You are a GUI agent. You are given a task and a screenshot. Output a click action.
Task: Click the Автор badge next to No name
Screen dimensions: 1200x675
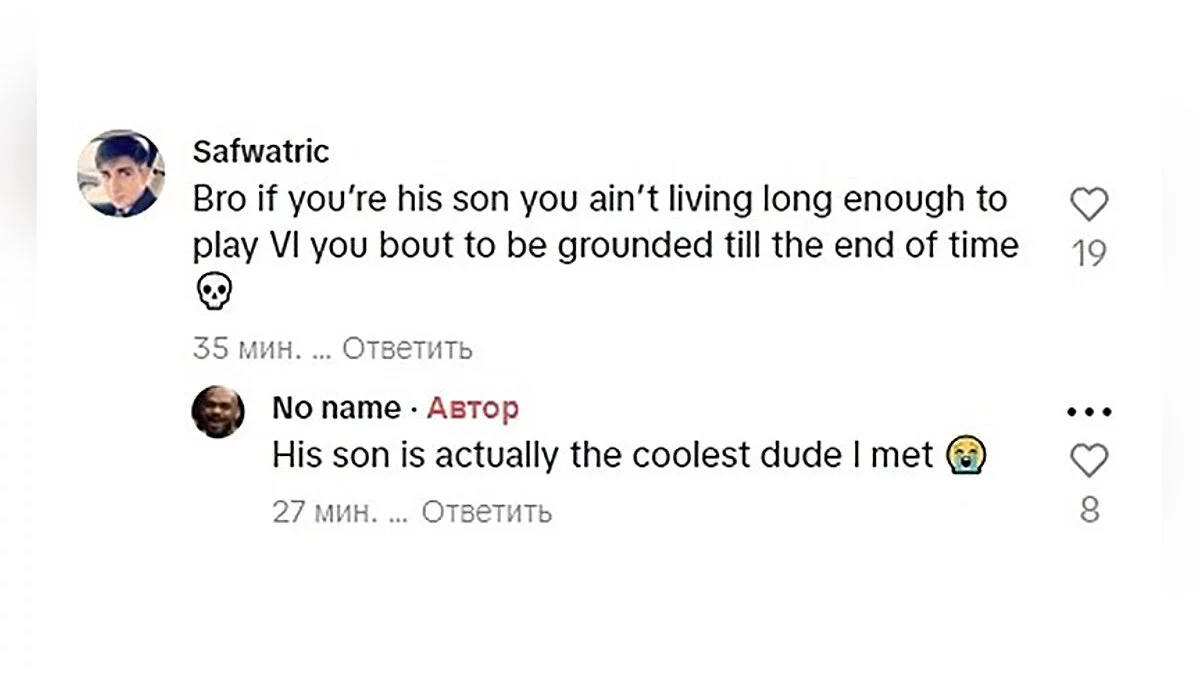(x=473, y=408)
